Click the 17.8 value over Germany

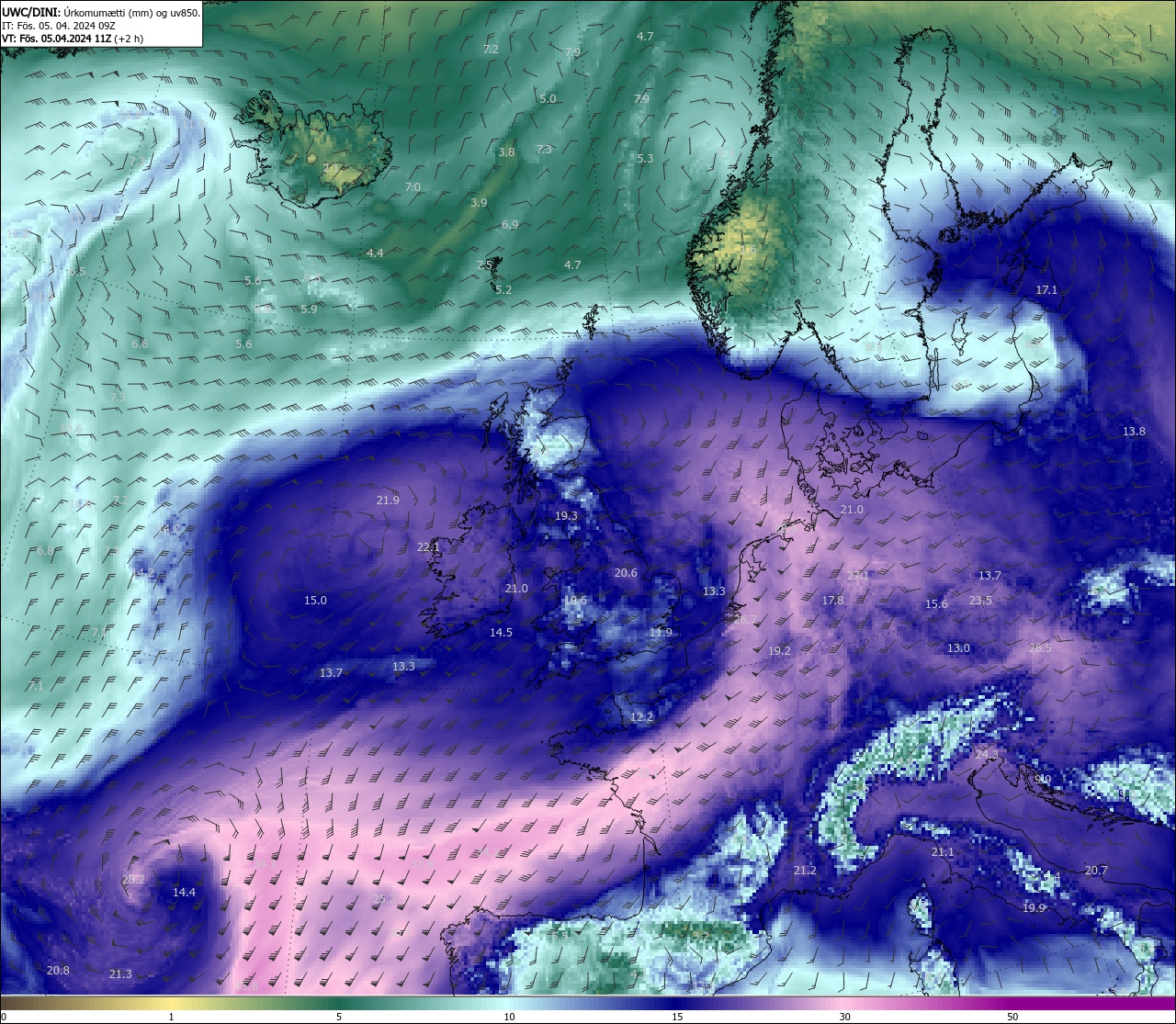tap(832, 600)
